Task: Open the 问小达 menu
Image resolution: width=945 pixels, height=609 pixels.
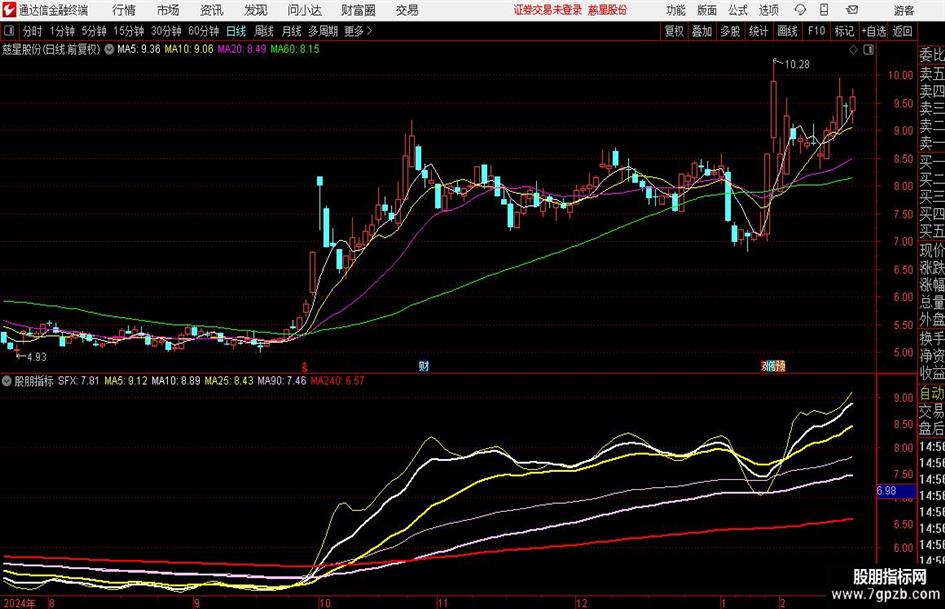Action: pyautogui.click(x=304, y=10)
